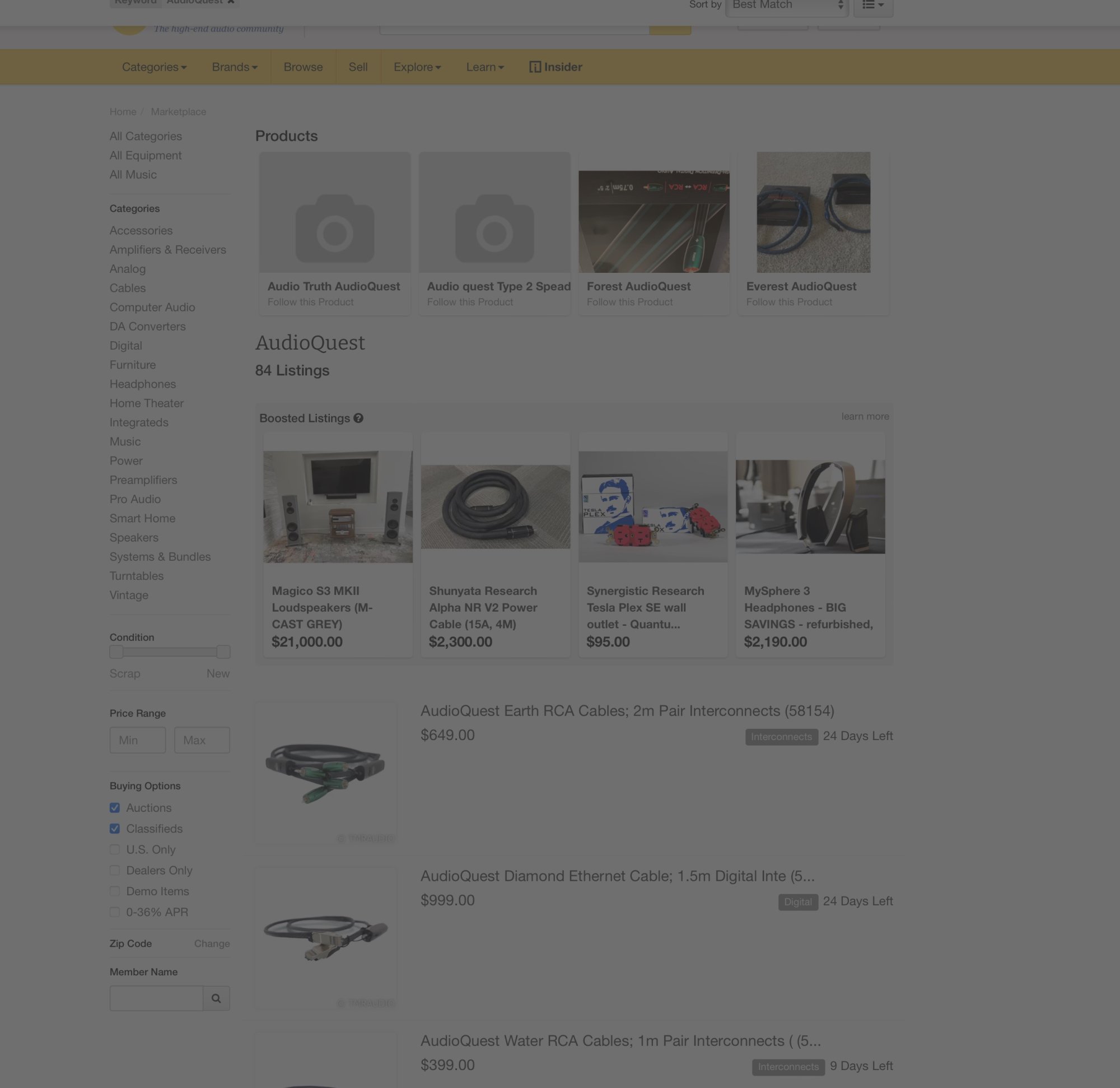Click the search magnifier in Member Name field
This screenshot has height=1088, width=1120.
pos(216,998)
